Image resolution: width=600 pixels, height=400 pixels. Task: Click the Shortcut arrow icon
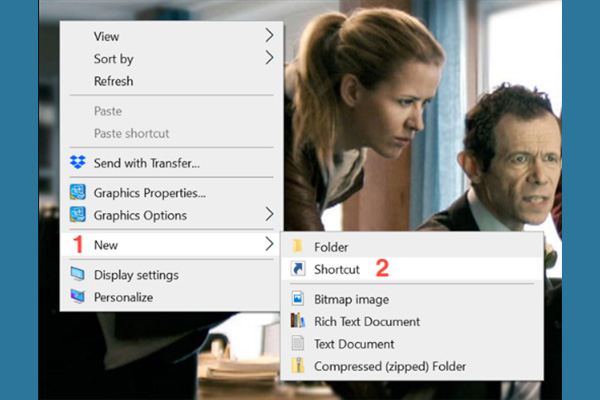298,269
